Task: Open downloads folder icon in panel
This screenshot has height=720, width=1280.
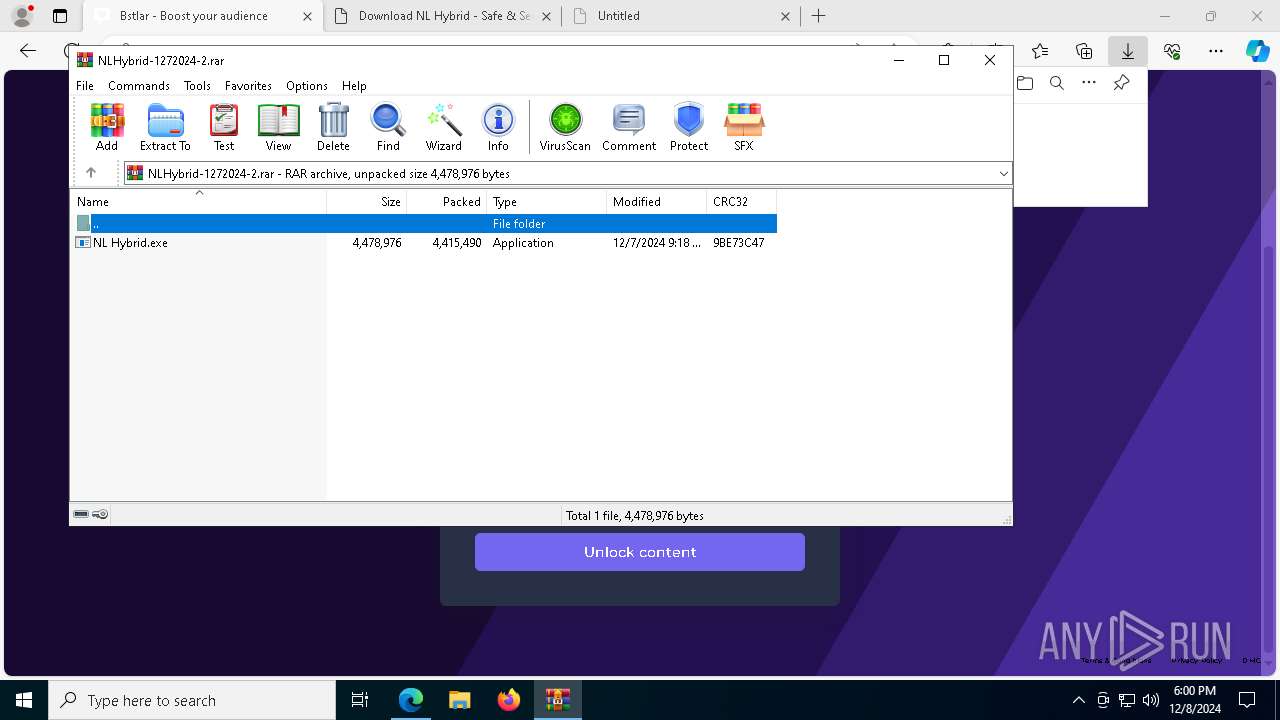Action: point(1024,83)
